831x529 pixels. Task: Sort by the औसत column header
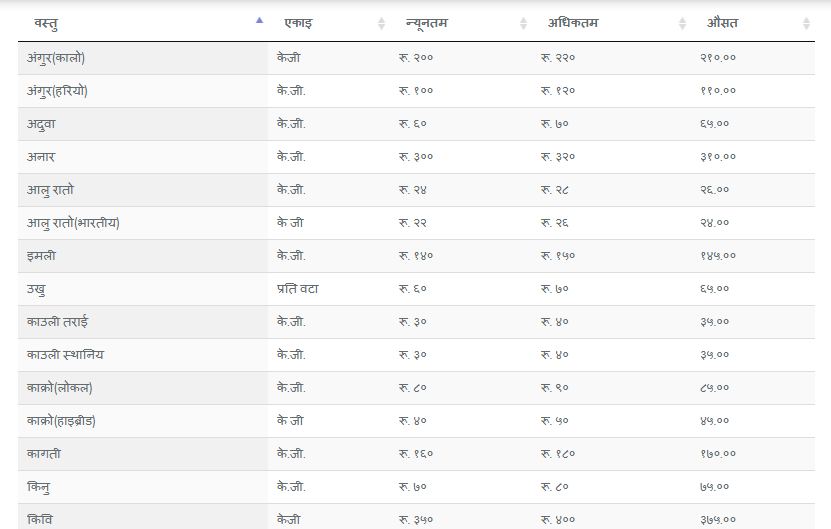pos(756,23)
